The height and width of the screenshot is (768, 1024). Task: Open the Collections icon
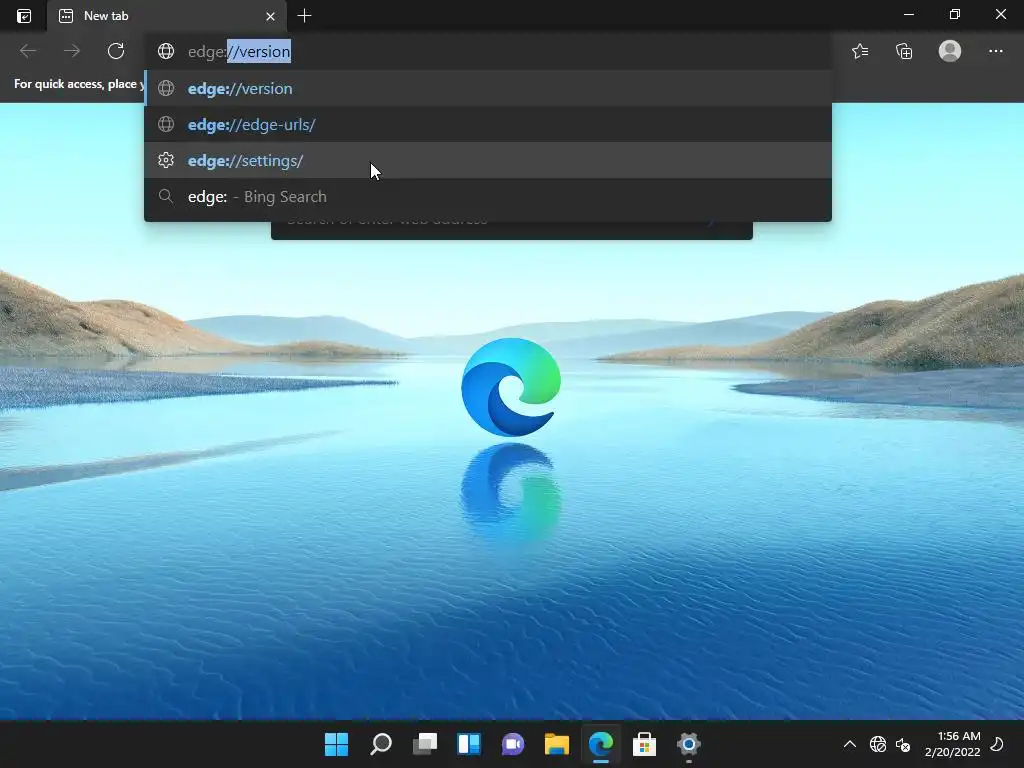(904, 51)
